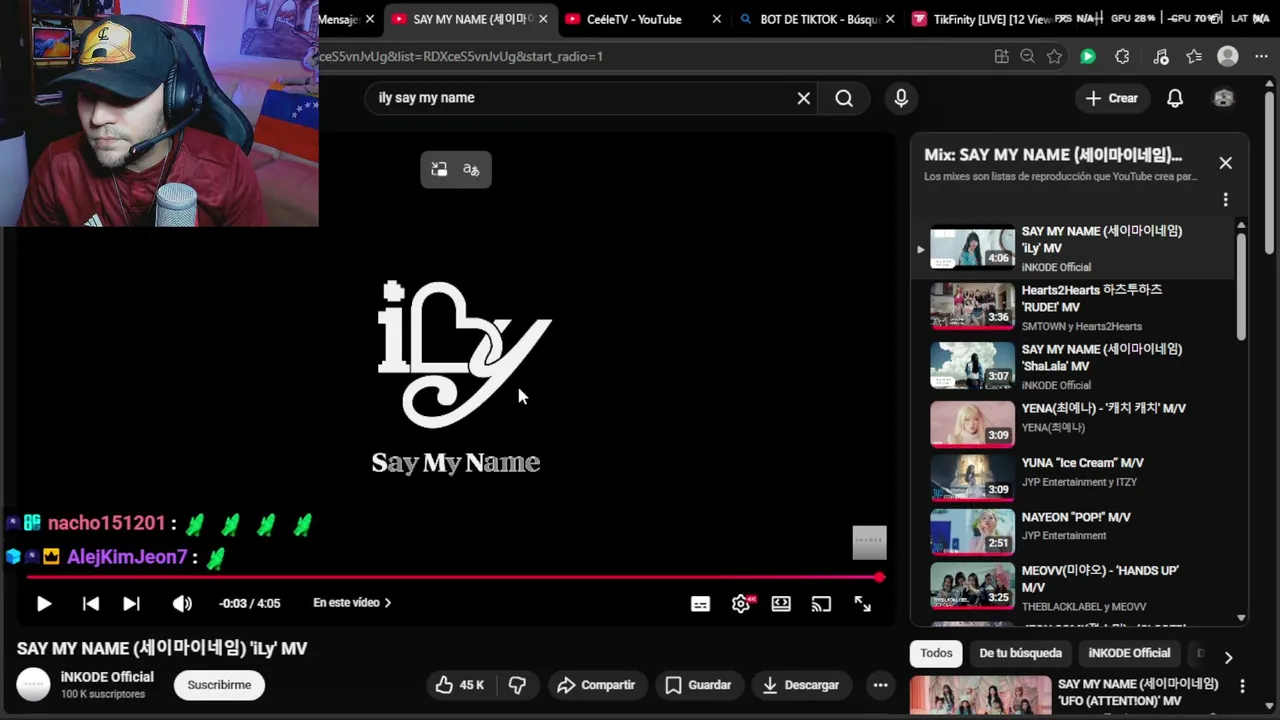Viewport: 1280px width, 720px height.
Task: Open the browser media control icon
Action: click(1161, 57)
